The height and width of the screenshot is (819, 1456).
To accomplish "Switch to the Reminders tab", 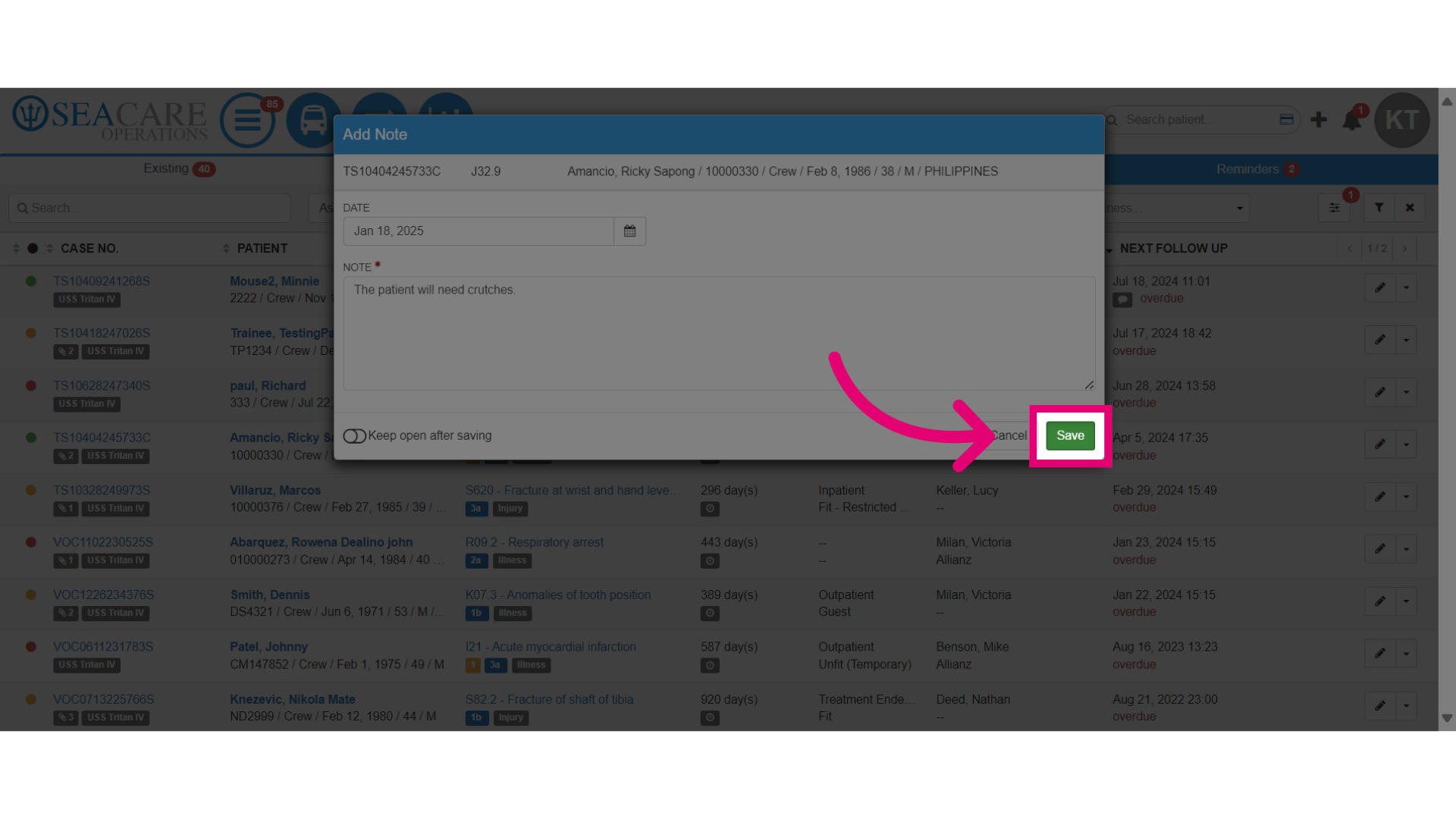I will [x=1257, y=169].
